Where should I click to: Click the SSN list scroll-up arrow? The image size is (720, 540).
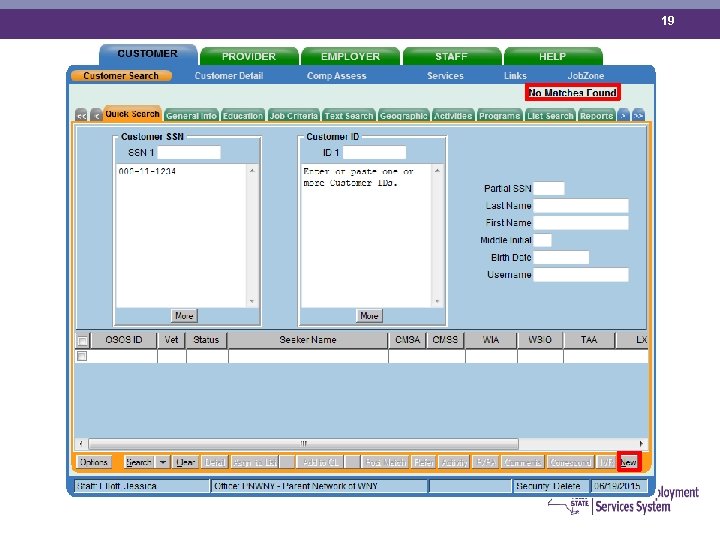tap(252, 171)
